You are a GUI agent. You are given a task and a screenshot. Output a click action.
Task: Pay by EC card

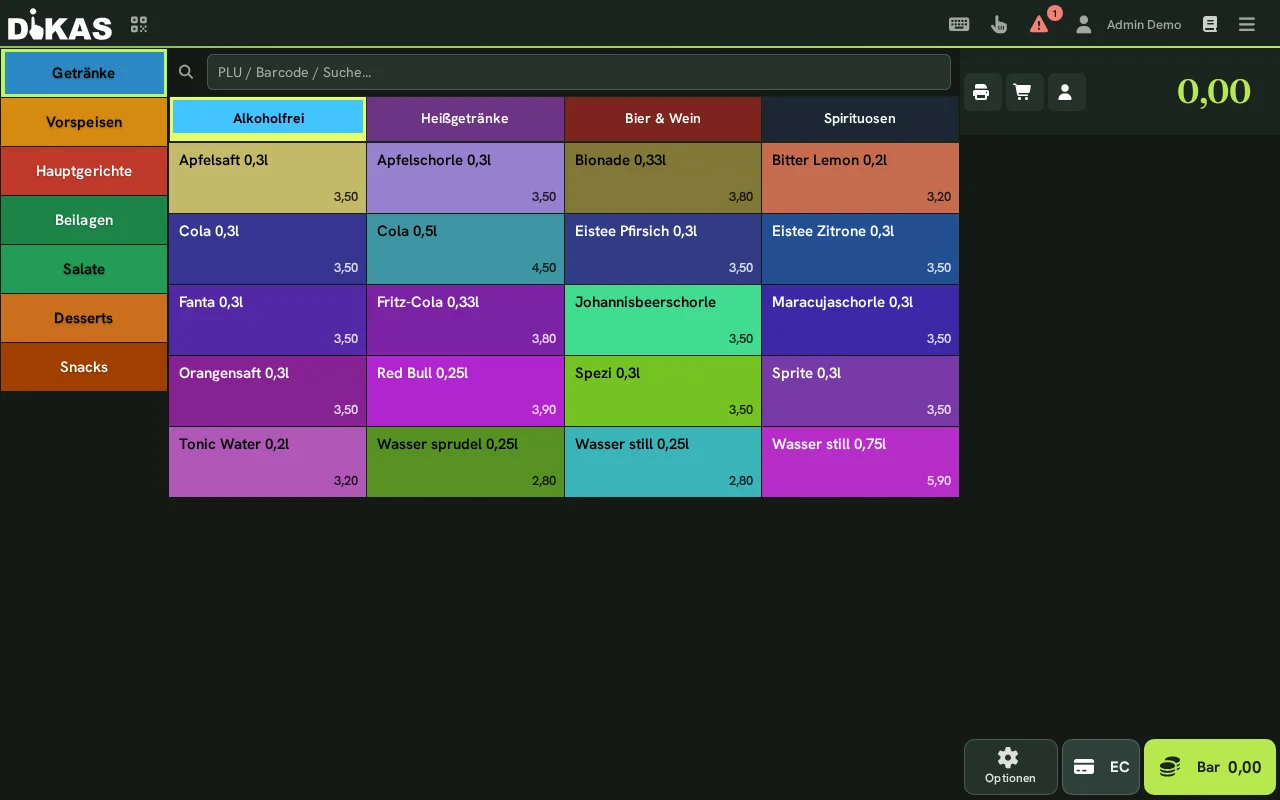coord(1101,767)
